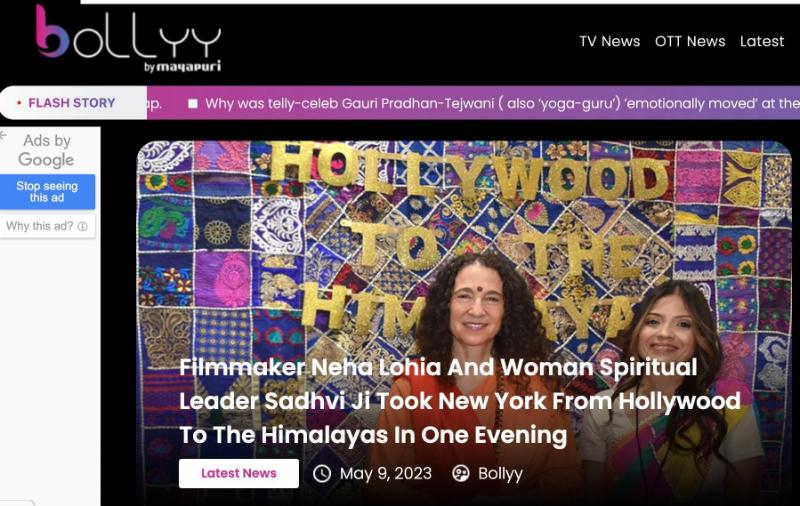
Task: Click the Bollyy by Mayapuri logo
Action: pos(129,39)
